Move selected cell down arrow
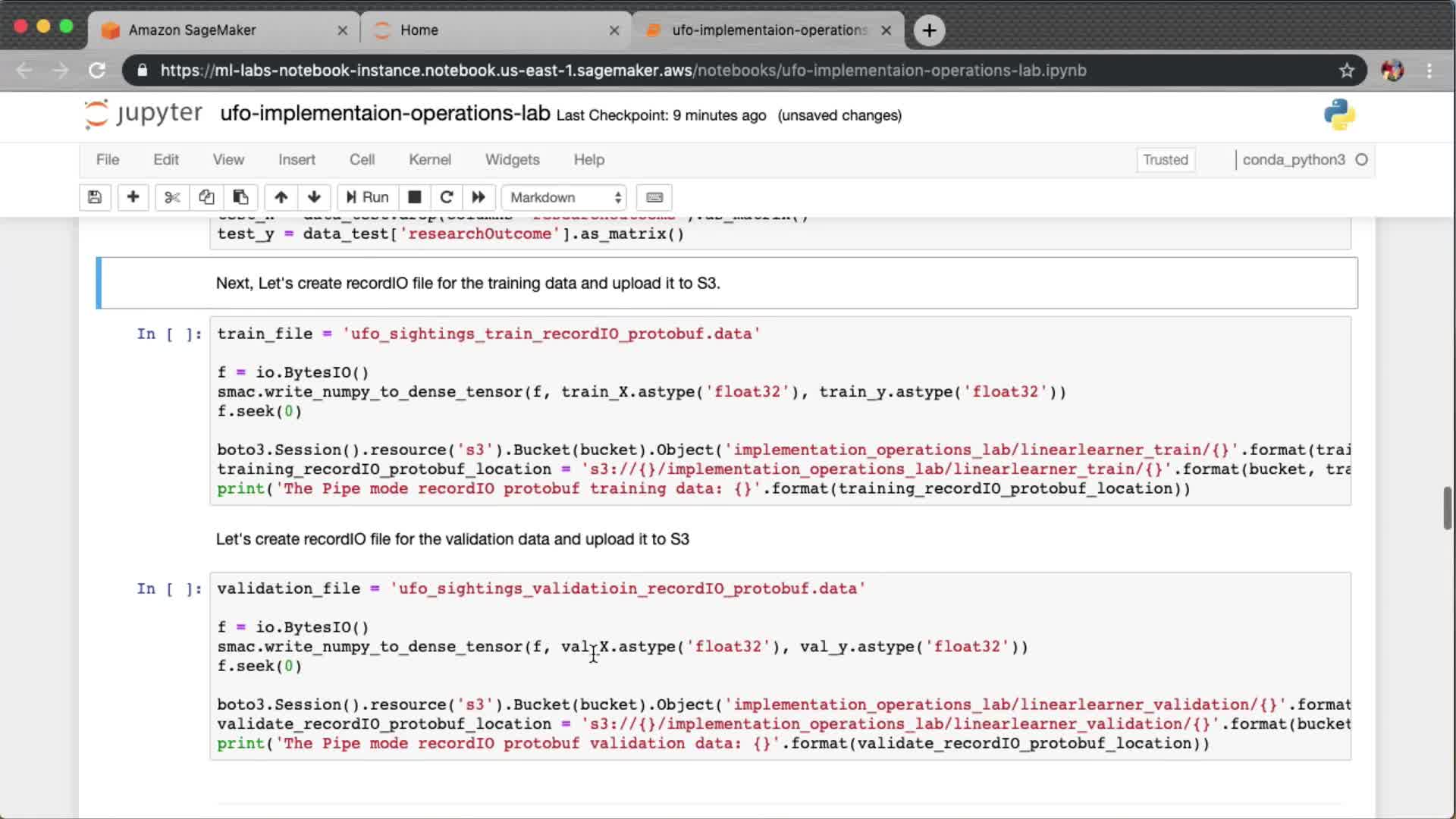Viewport: 1456px width, 819px height. pos(314,197)
